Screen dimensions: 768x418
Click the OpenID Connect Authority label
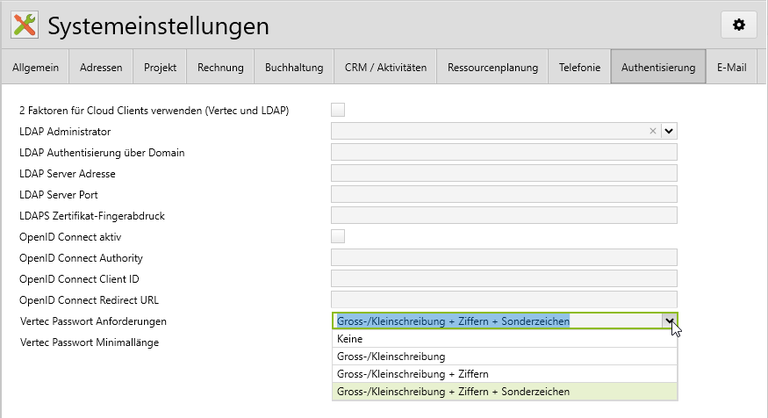click(81, 258)
